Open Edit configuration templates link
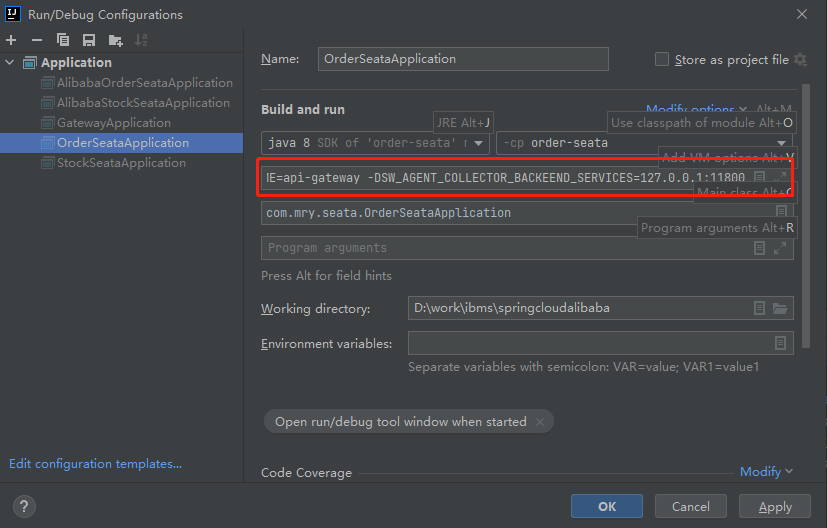Viewport: 827px width, 528px height. (x=95, y=464)
